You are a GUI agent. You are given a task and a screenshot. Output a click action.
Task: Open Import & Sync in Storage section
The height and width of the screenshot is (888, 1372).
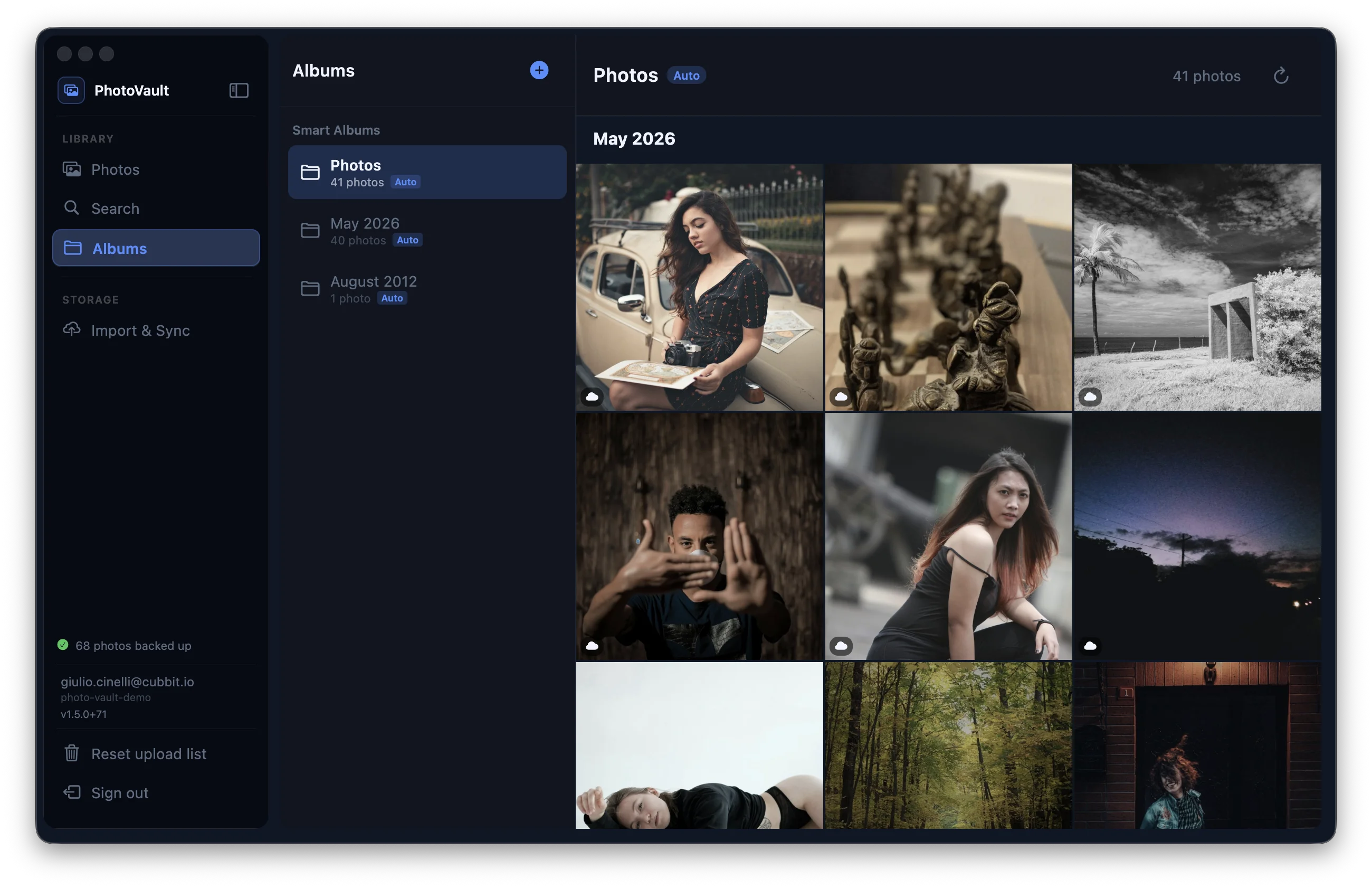point(156,330)
